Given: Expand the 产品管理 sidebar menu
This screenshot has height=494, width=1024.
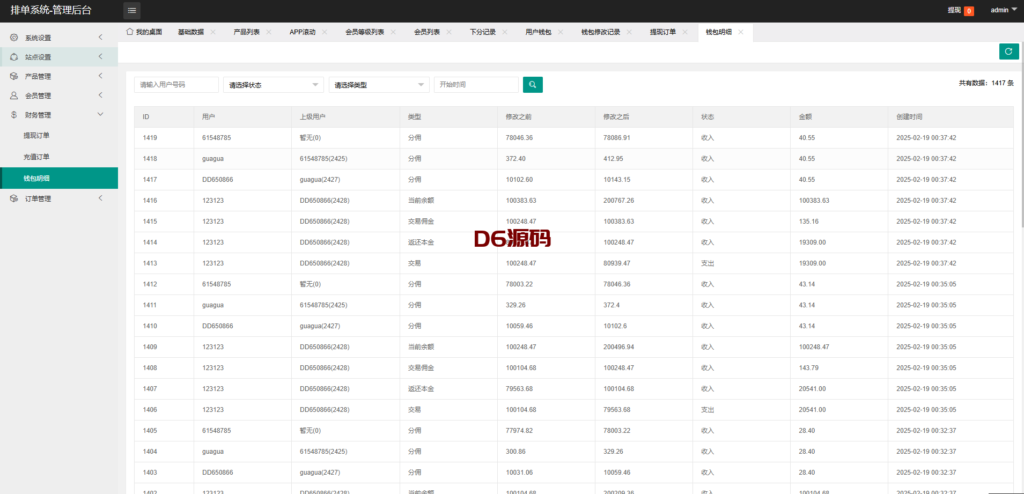Looking at the screenshot, I should coord(100,76).
